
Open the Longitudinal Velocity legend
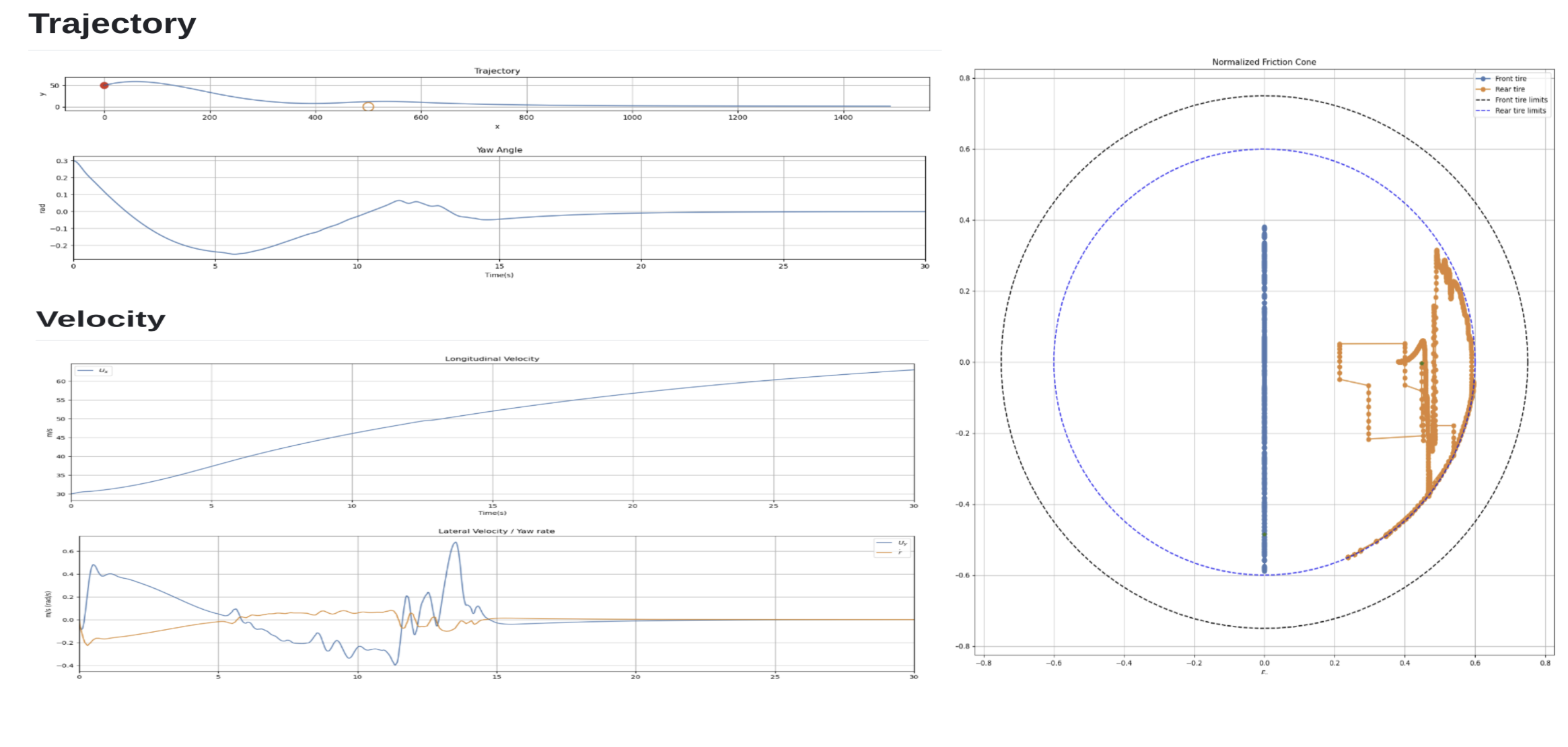[95, 369]
